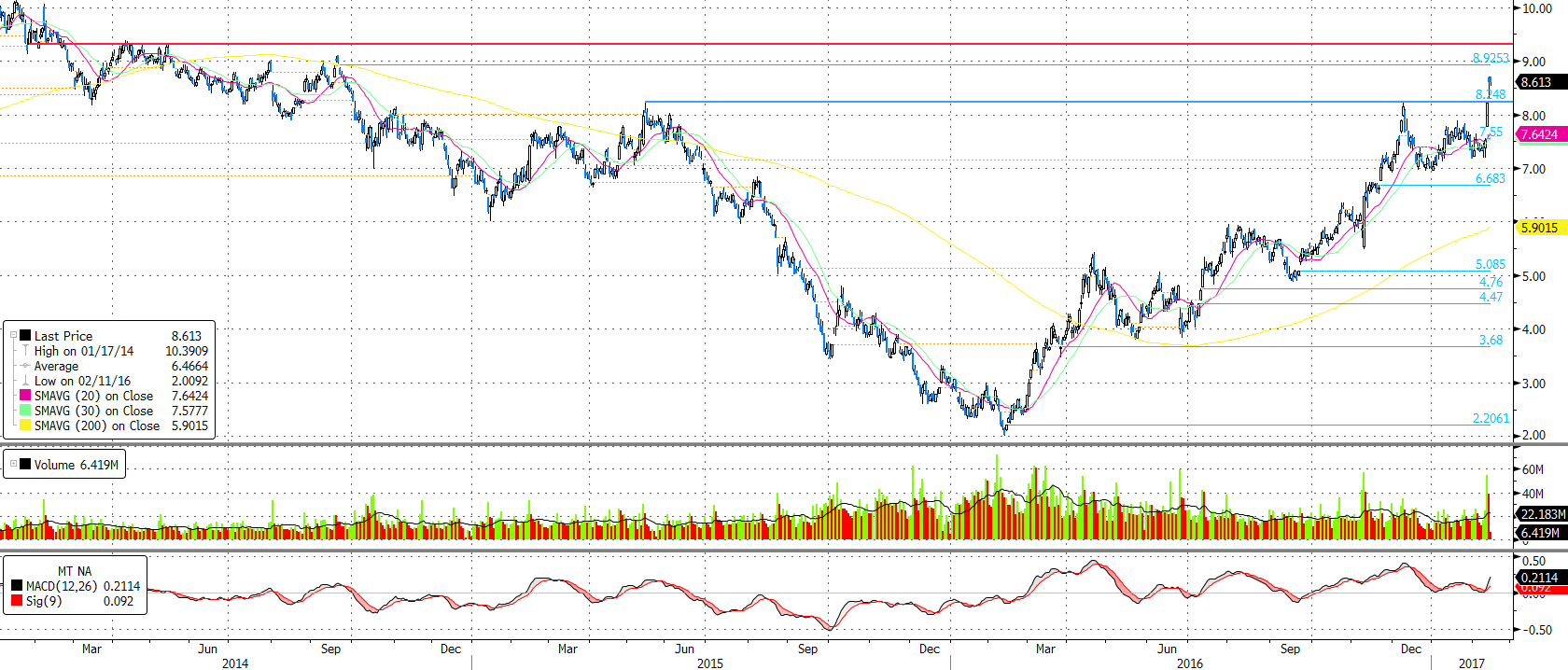This screenshot has height=670, width=1568.
Task: Select 'SMAVG (20) on Close' label
Action: point(93,396)
